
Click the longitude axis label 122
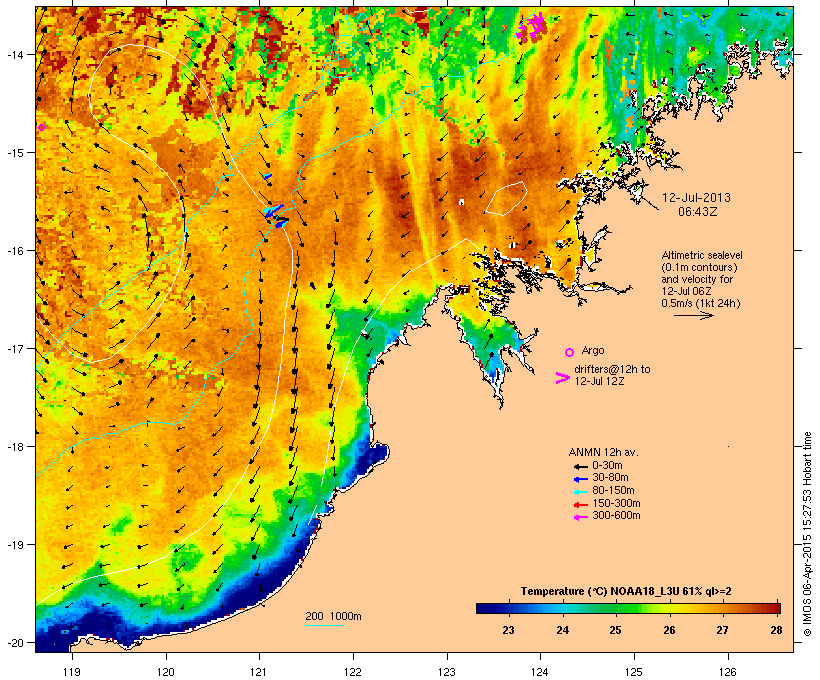coord(353,672)
